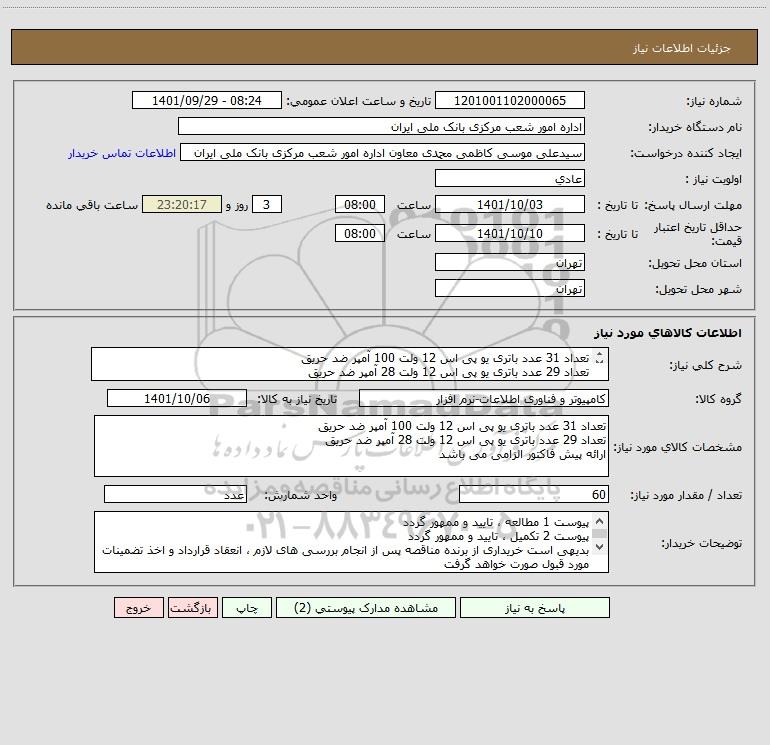Click need date field 1401/10/06
Screen dimensions: 770x745
(177, 398)
